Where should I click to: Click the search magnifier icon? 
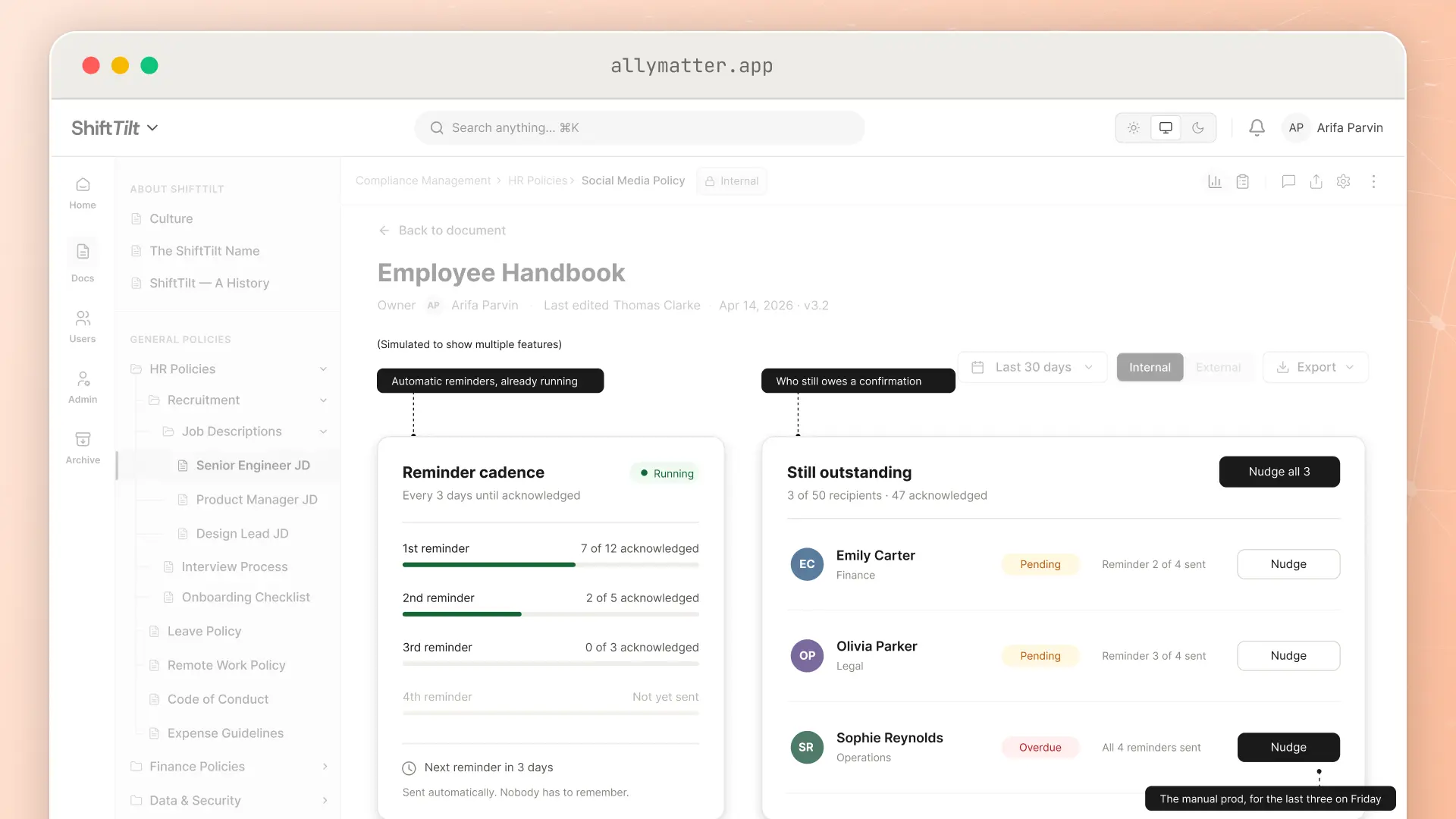[437, 127]
